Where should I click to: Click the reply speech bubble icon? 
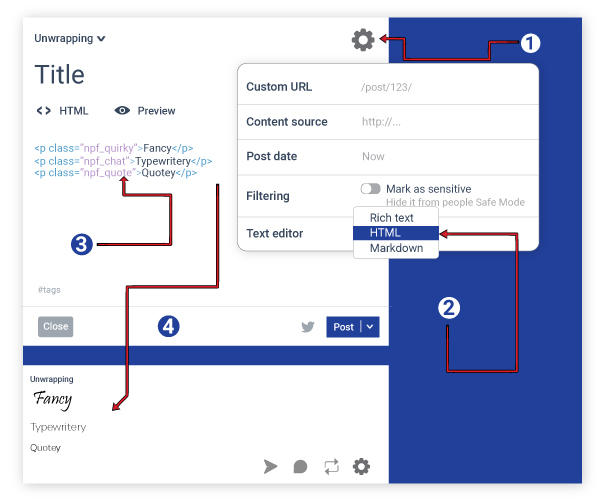click(300, 466)
